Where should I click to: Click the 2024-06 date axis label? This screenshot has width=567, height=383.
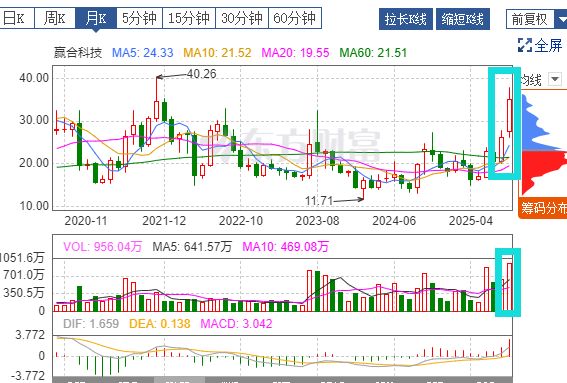tap(394, 221)
